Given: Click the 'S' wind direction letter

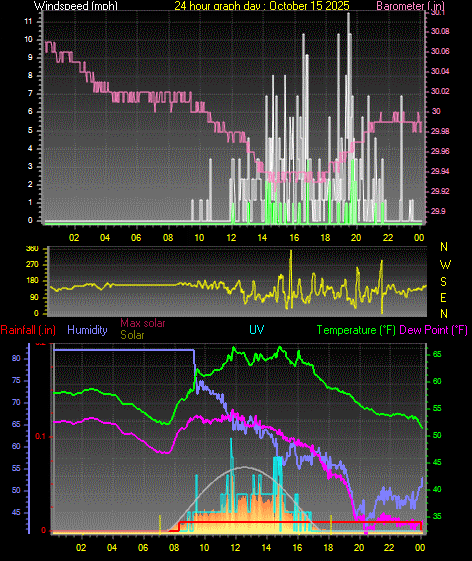Looking at the screenshot, I should point(443,282).
